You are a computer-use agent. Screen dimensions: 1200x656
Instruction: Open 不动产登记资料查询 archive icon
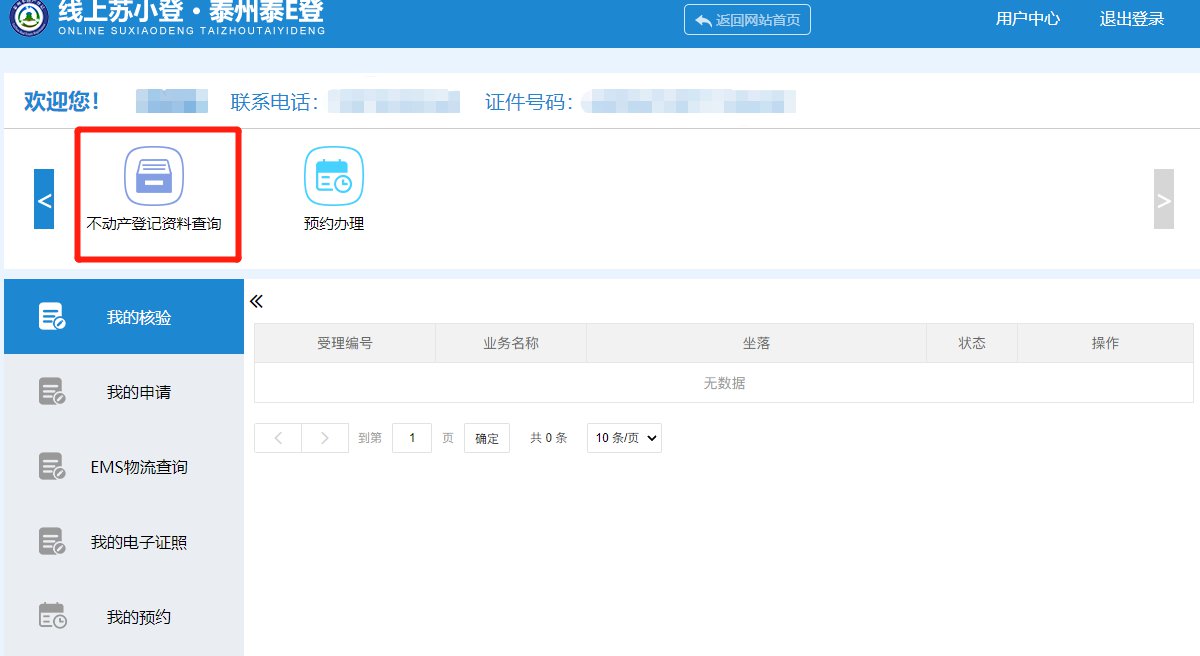pyautogui.click(x=153, y=176)
